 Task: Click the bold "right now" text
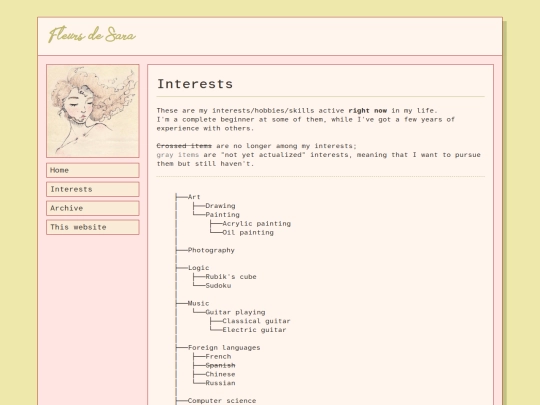(367, 111)
